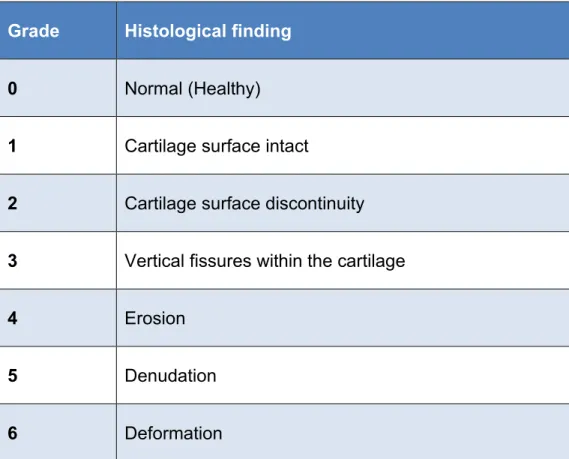The width and height of the screenshot is (569, 459).
Task: Click the Denudation finding cell
Action: tap(343, 375)
